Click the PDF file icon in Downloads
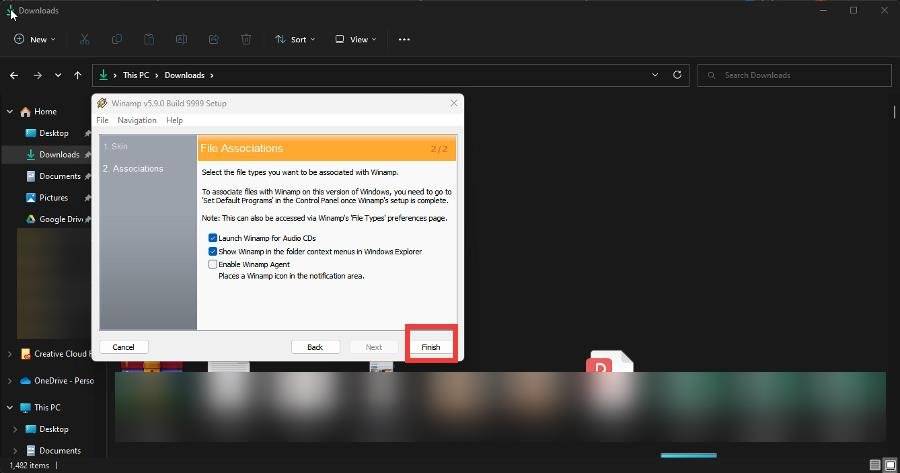 pyautogui.click(x=610, y=362)
